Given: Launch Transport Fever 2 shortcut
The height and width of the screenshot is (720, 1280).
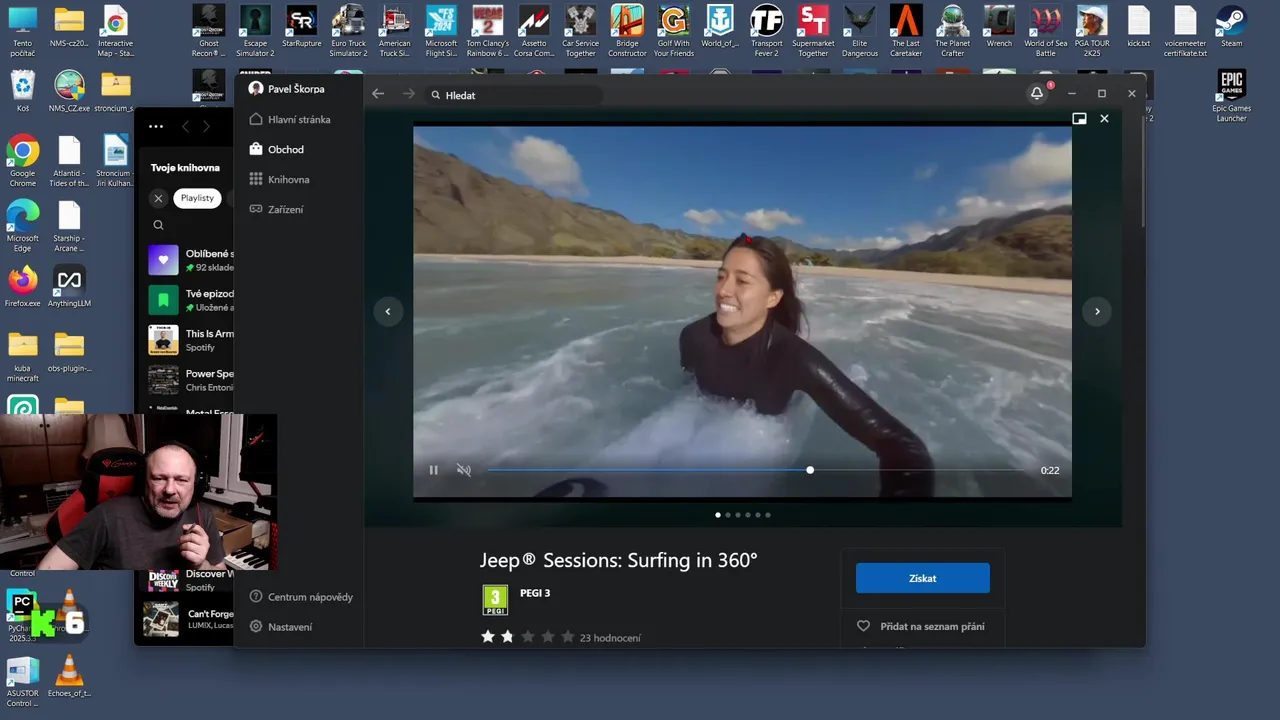Looking at the screenshot, I should [767, 31].
